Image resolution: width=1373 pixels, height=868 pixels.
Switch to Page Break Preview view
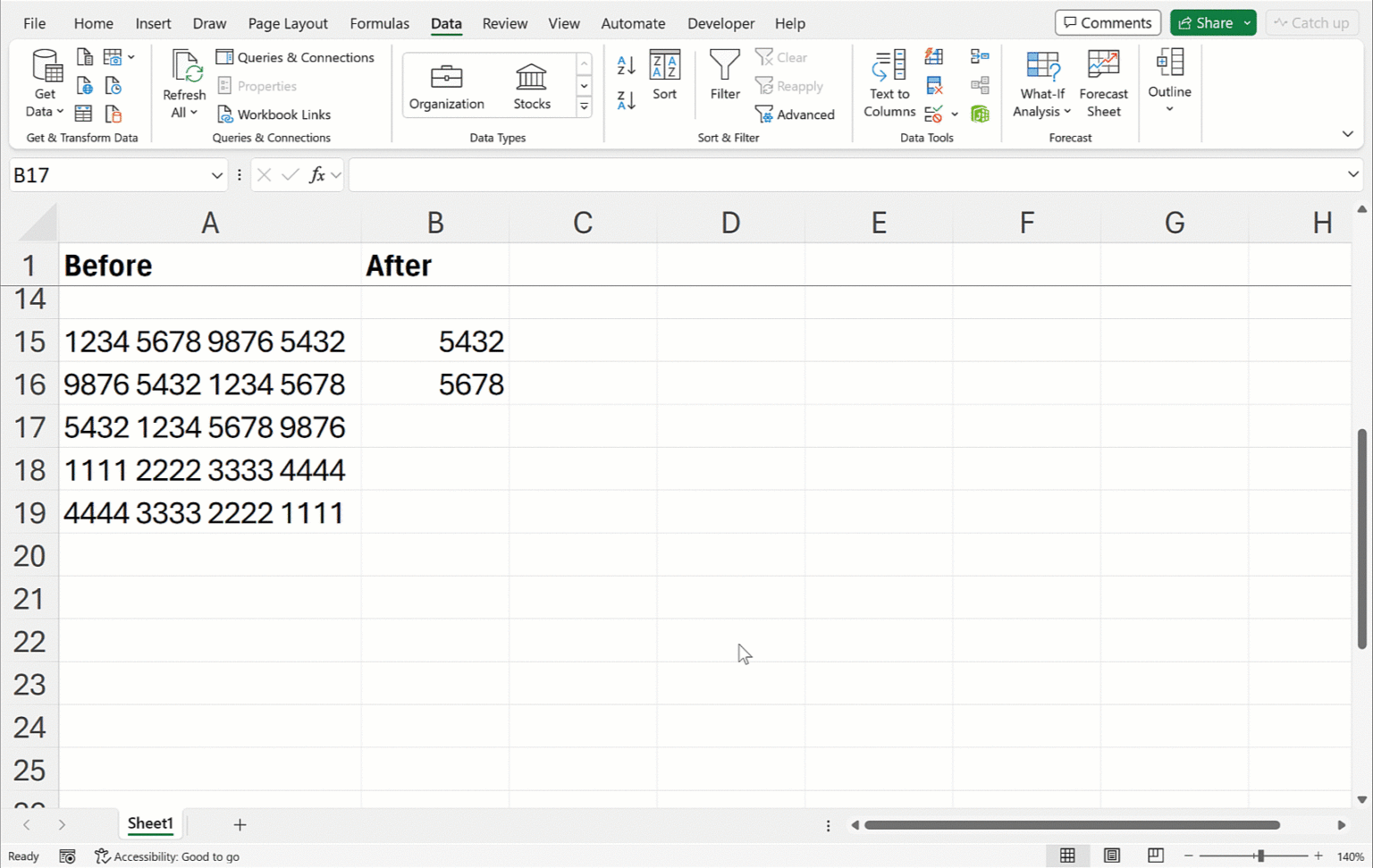1155,855
